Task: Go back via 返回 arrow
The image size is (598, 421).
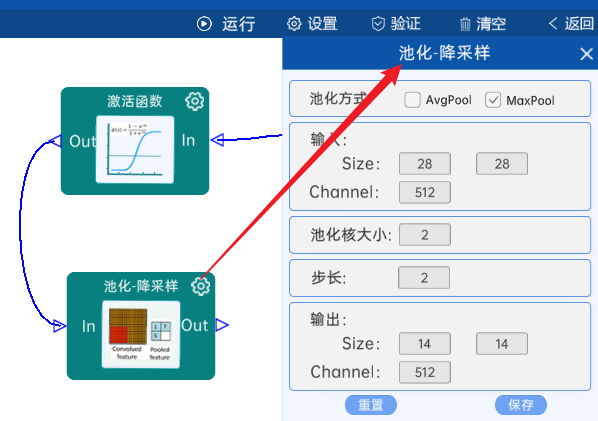Action: click(x=553, y=23)
